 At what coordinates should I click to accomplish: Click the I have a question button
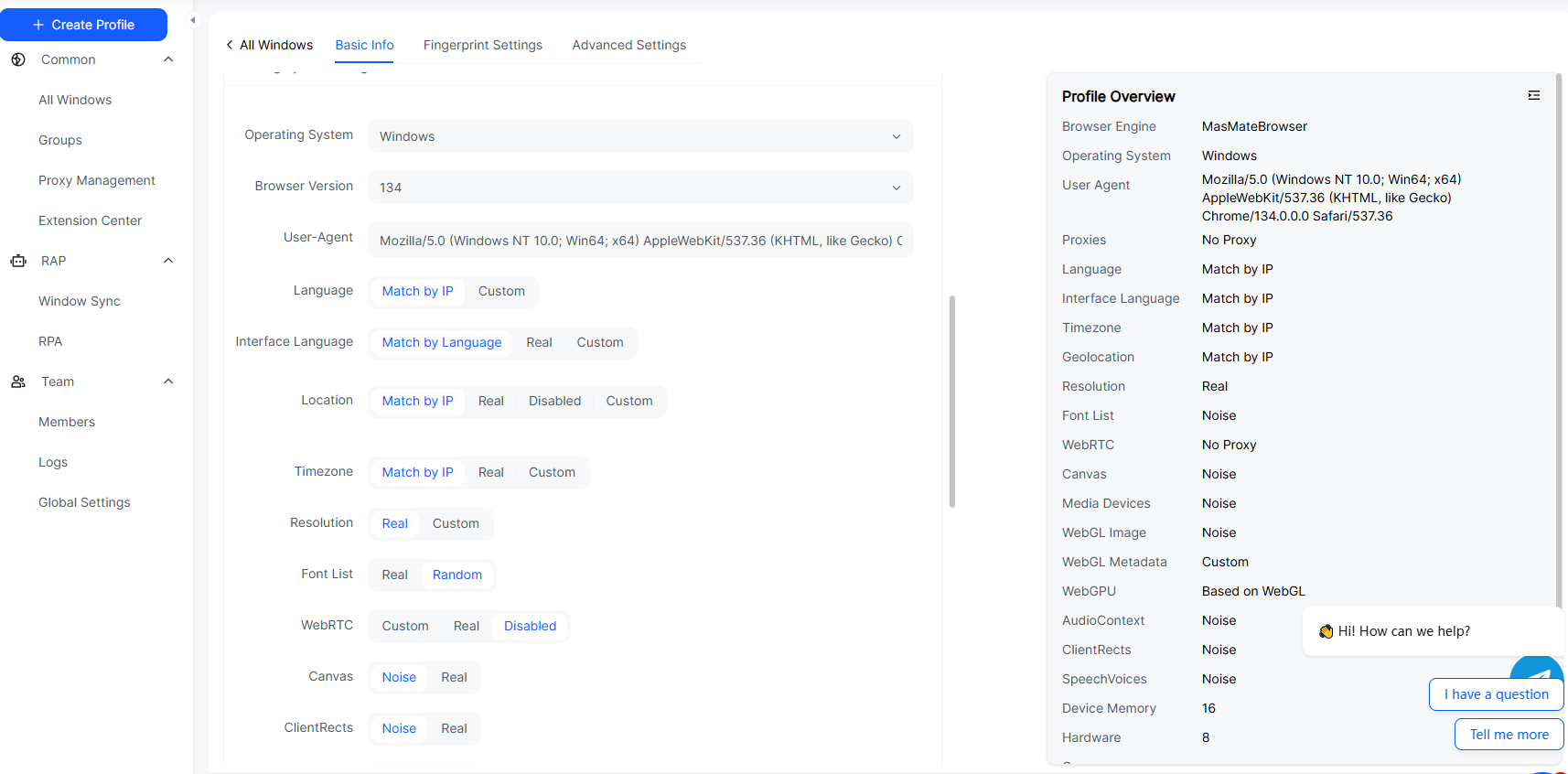click(1496, 694)
